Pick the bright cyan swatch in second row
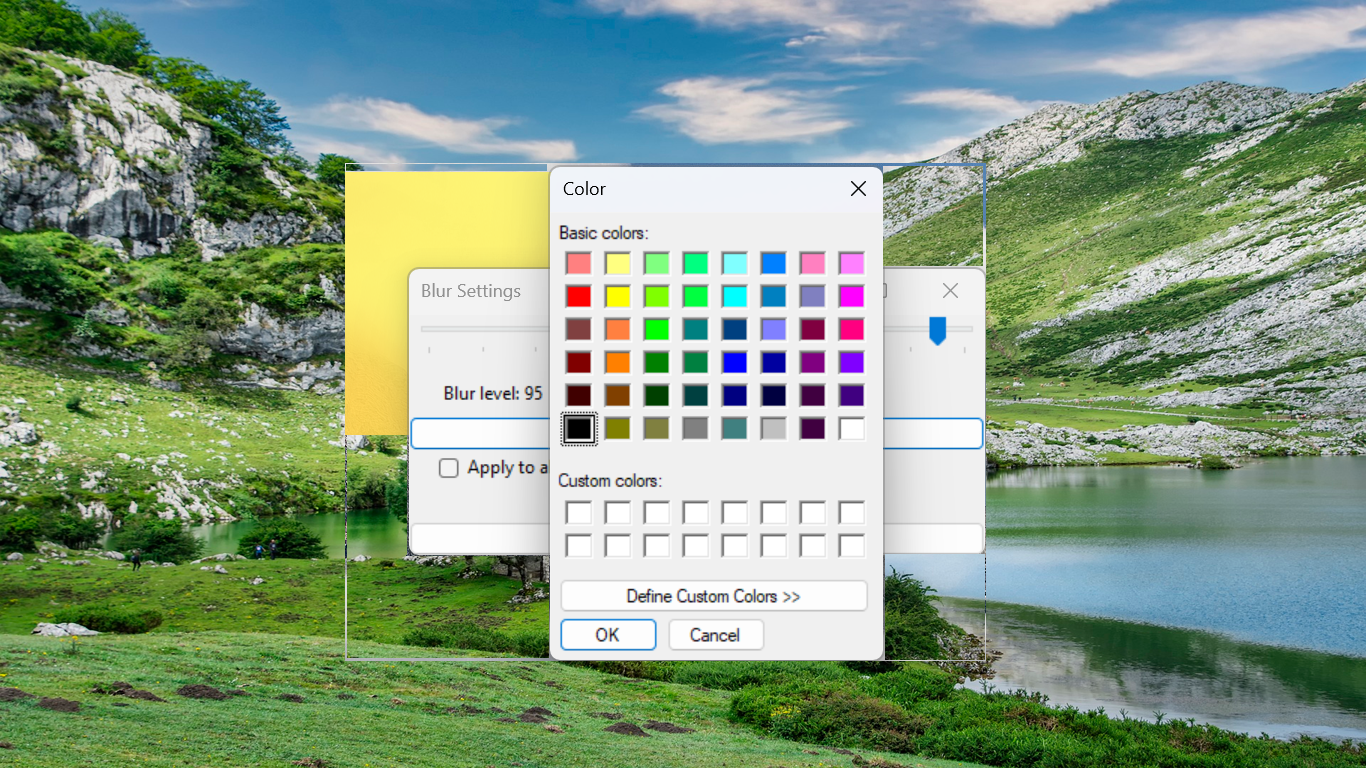 point(734,296)
